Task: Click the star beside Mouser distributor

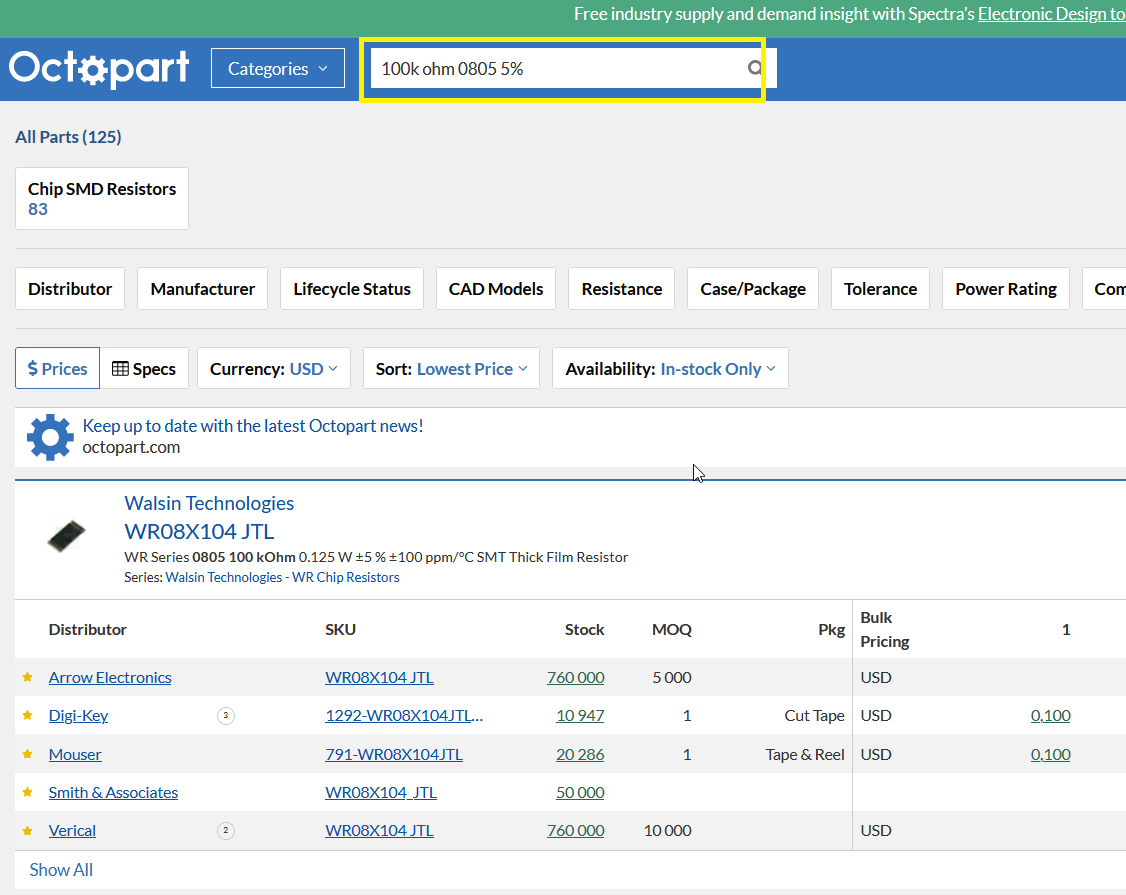Action: (x=28, y=755)
